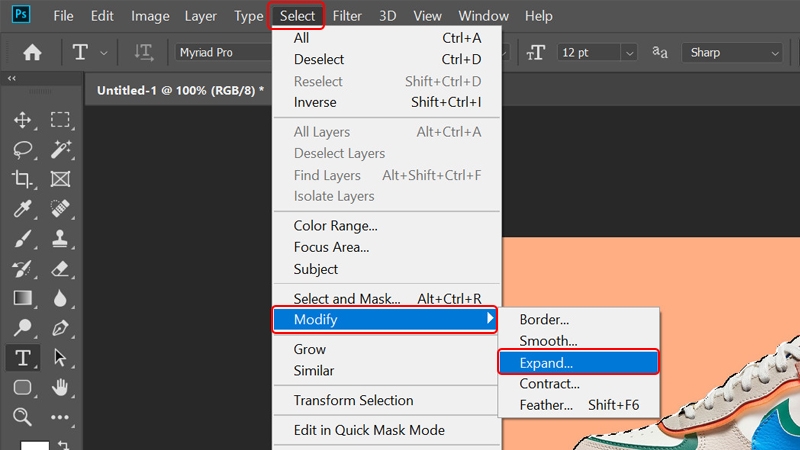
Task: Open the Edit menu
Action: point(102,16)
